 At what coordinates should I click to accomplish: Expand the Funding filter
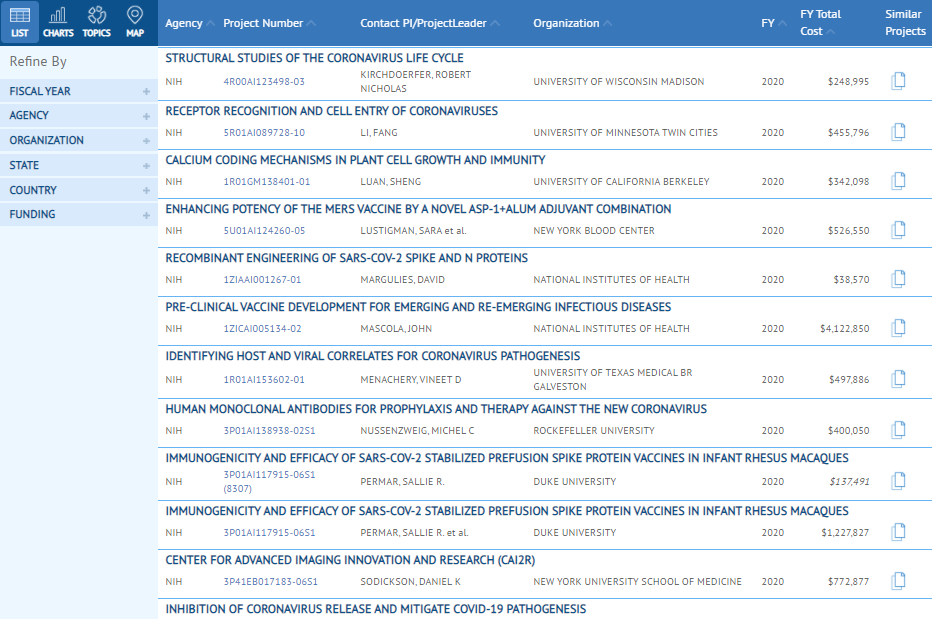point(78,214)
